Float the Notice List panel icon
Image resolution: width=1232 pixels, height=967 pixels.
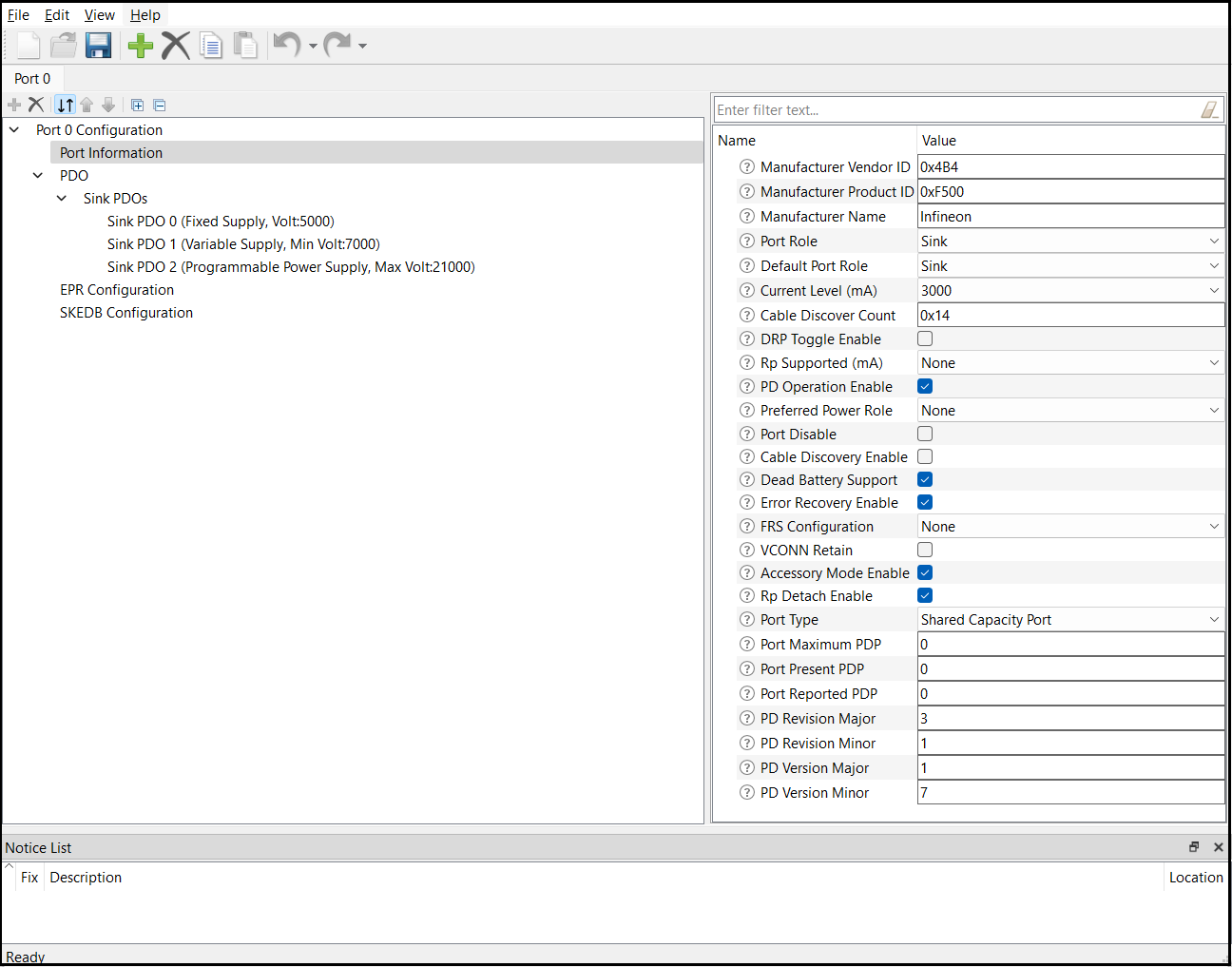point(1194,846)
